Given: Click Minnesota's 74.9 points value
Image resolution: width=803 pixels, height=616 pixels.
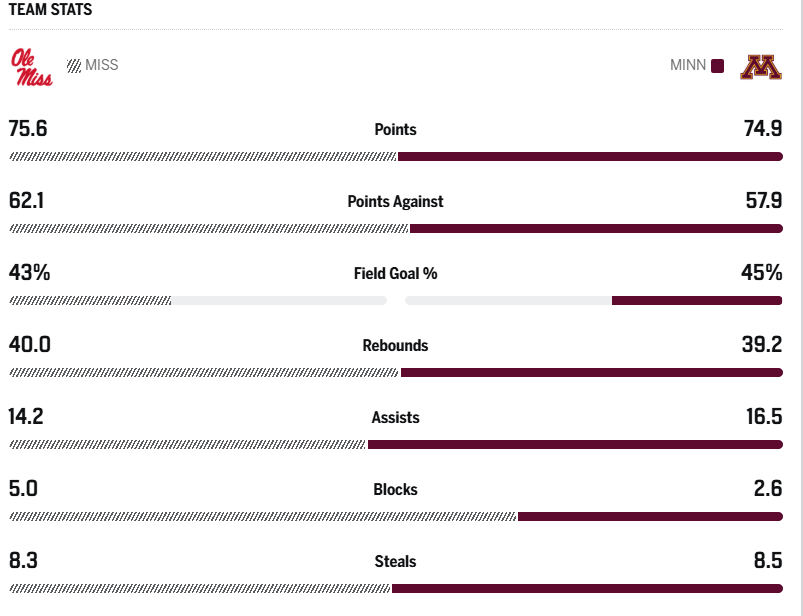Looking at the screenshot, I should (760, 129).
